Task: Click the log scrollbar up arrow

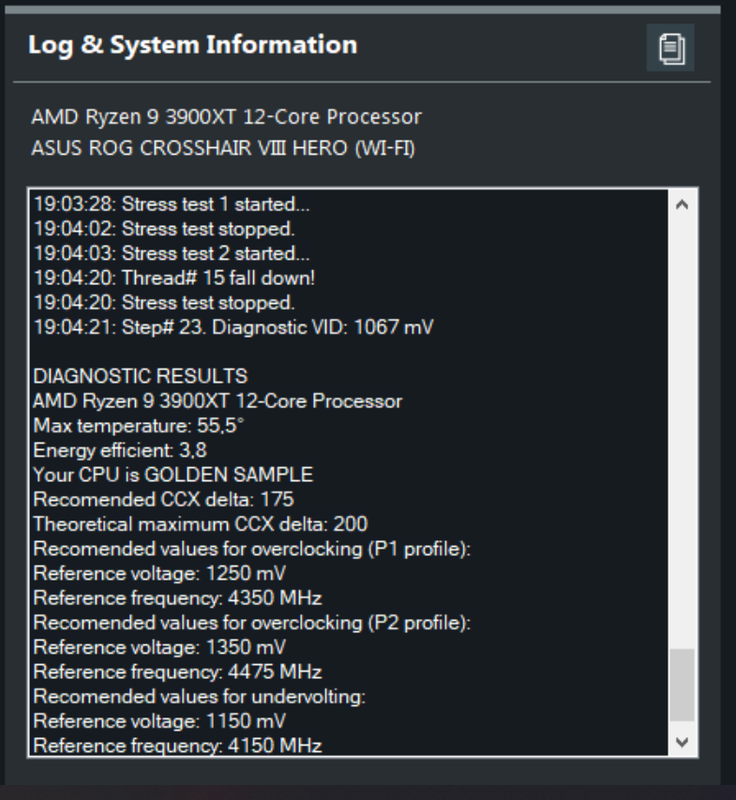Action: (x=682, y=205)
